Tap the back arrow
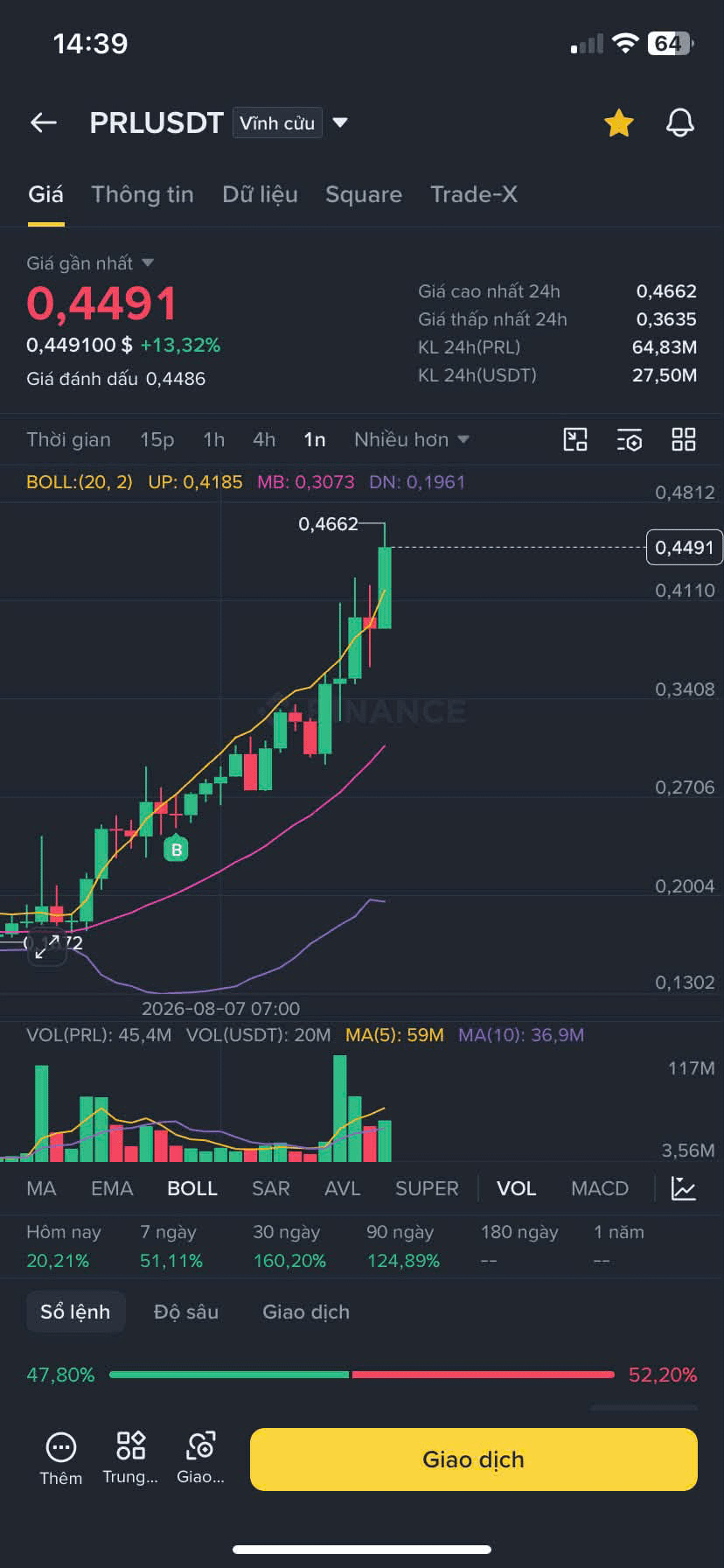This screenshot has width=724, height=1568. pyautogui.click(x=44, y=123)
